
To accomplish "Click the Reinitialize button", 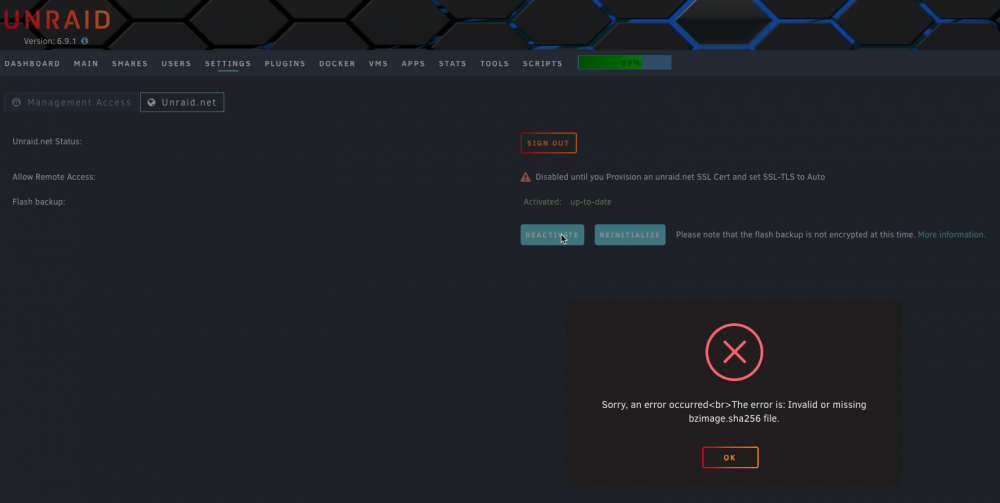I will [x=630, y=235].
